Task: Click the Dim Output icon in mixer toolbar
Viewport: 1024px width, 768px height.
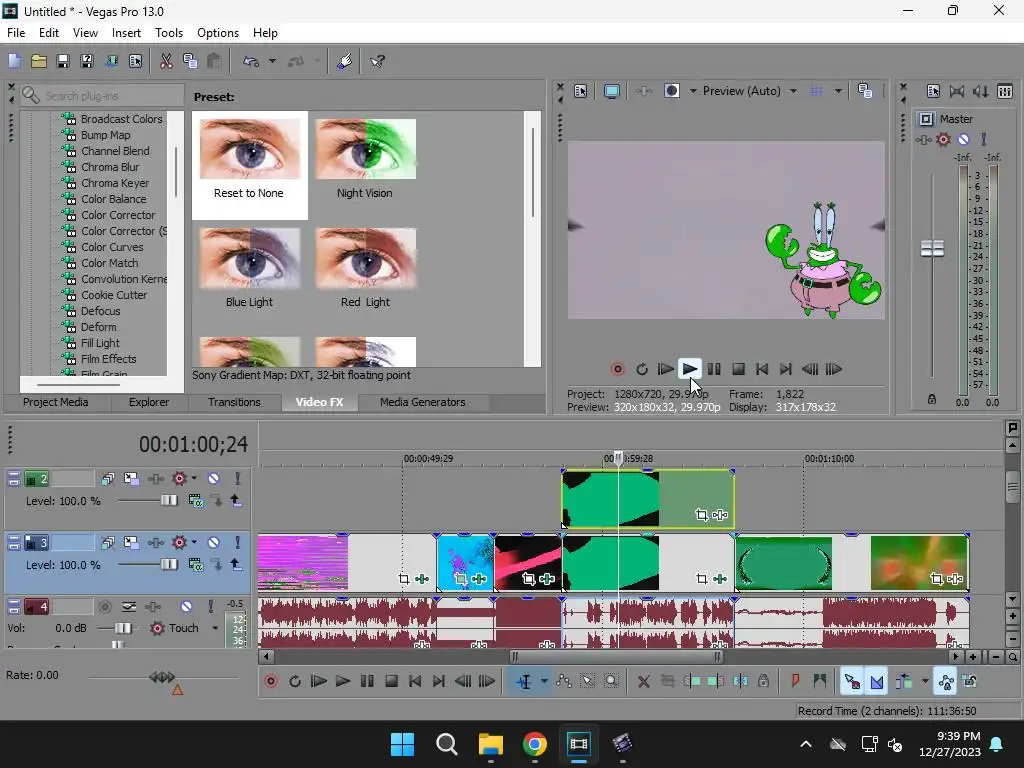Action: pos(981,91)
